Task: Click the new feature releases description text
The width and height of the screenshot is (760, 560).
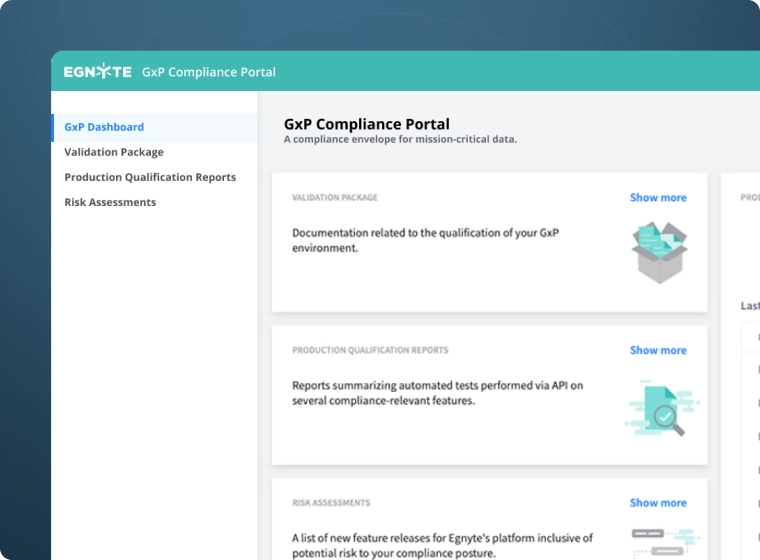Action: 442,545
